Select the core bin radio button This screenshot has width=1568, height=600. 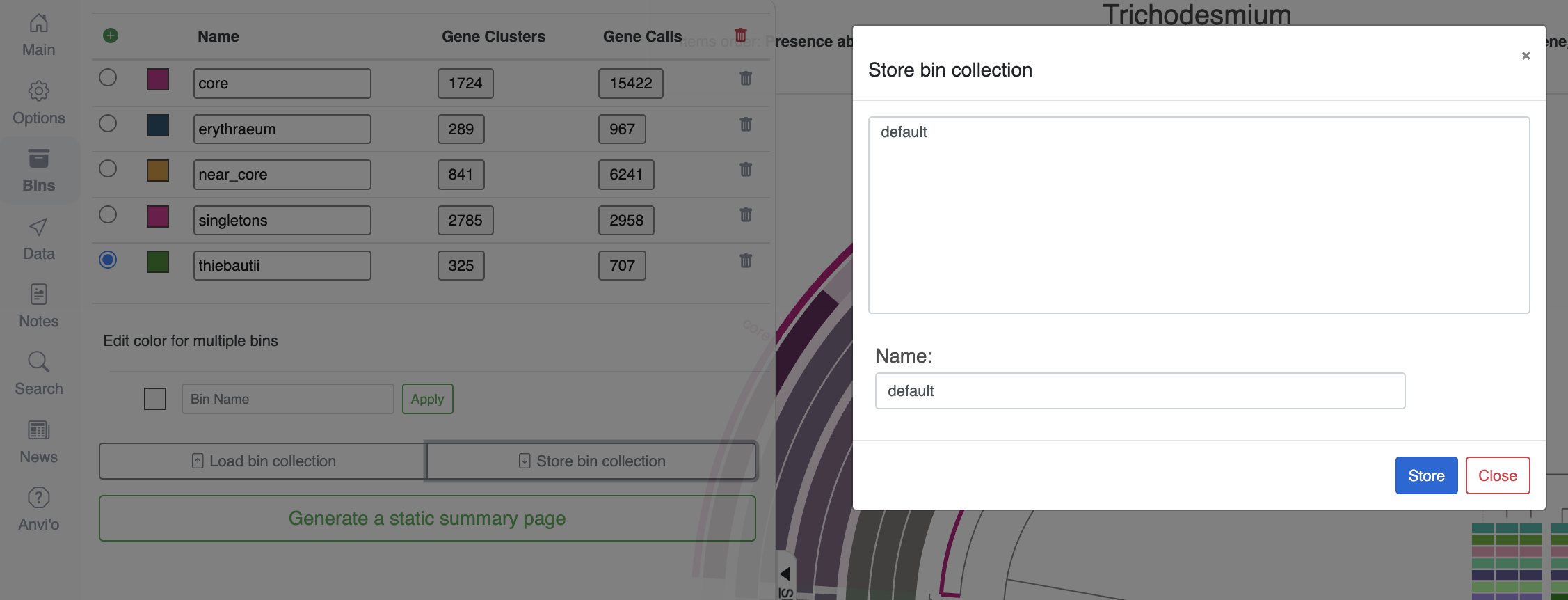tap(108, 77)
